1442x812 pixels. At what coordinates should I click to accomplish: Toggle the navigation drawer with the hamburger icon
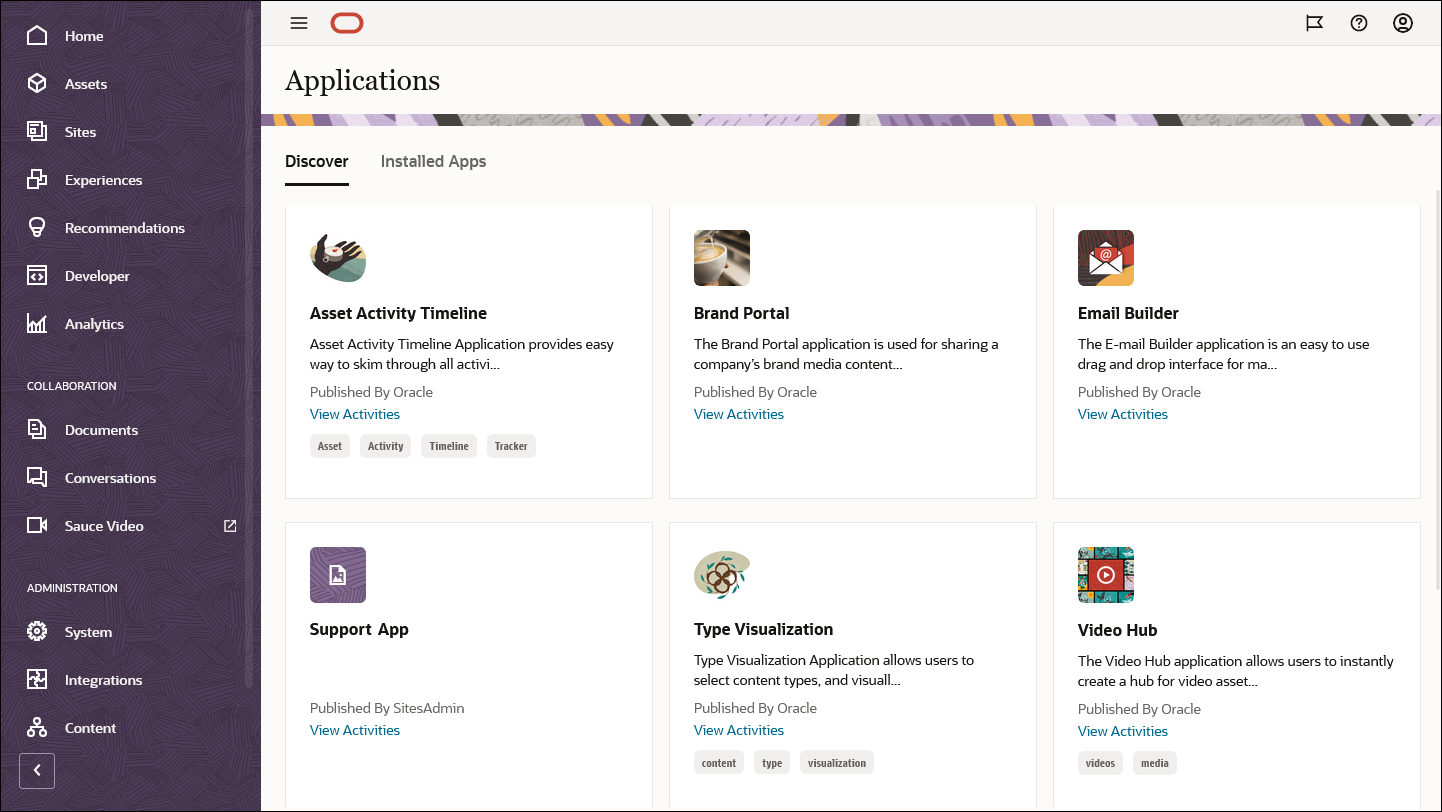coord(298,23)
